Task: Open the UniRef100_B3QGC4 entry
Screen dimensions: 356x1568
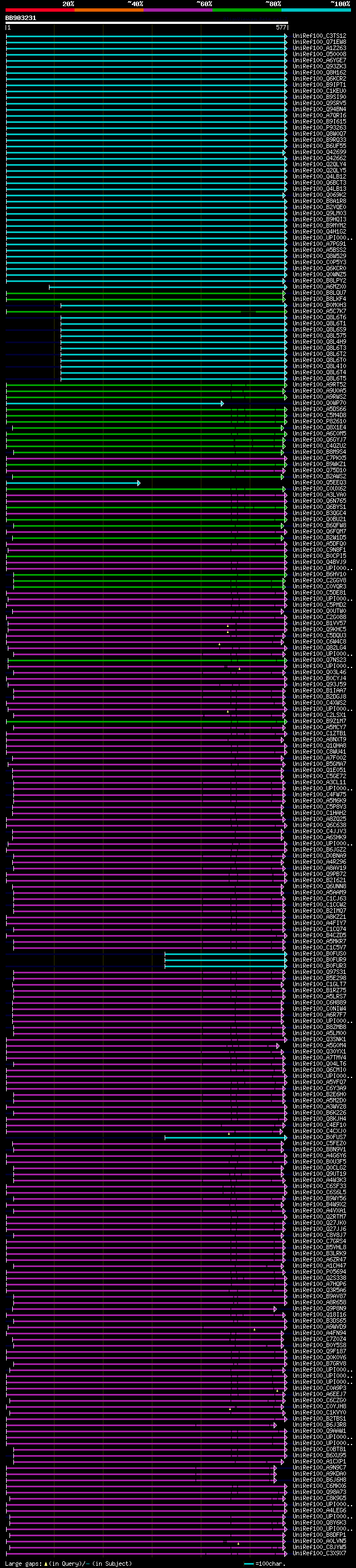Action: pos(319,513)
